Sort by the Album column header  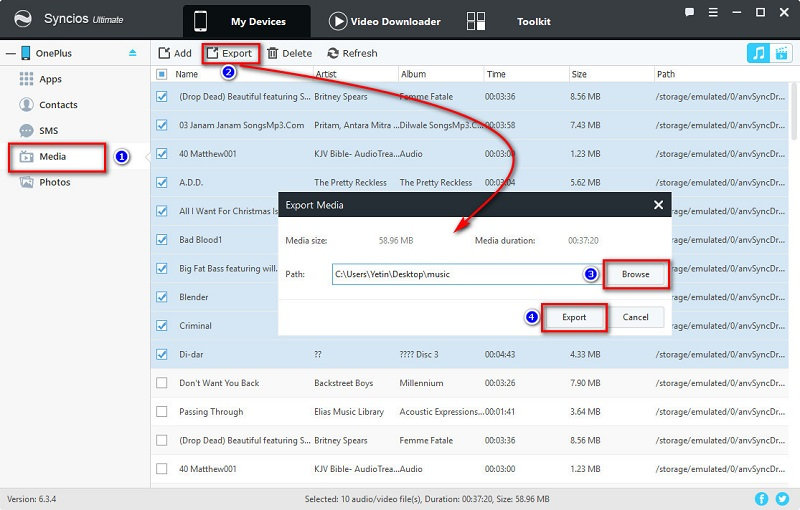click(413, 74)
